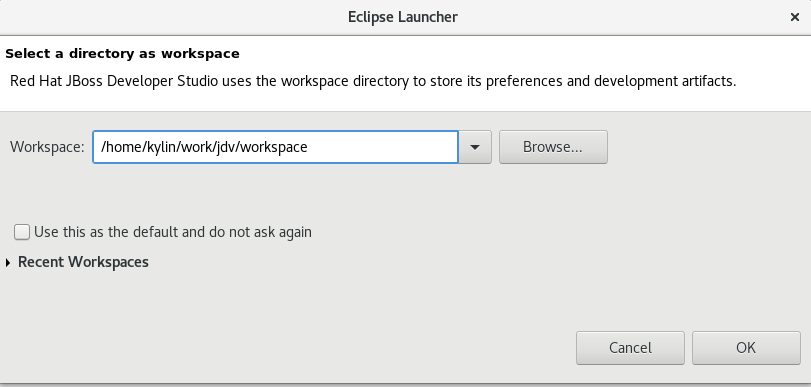Confirm workspace with the OK button
Image resolution: width=811 pixels, height=387 pixels.
(746, 348)
